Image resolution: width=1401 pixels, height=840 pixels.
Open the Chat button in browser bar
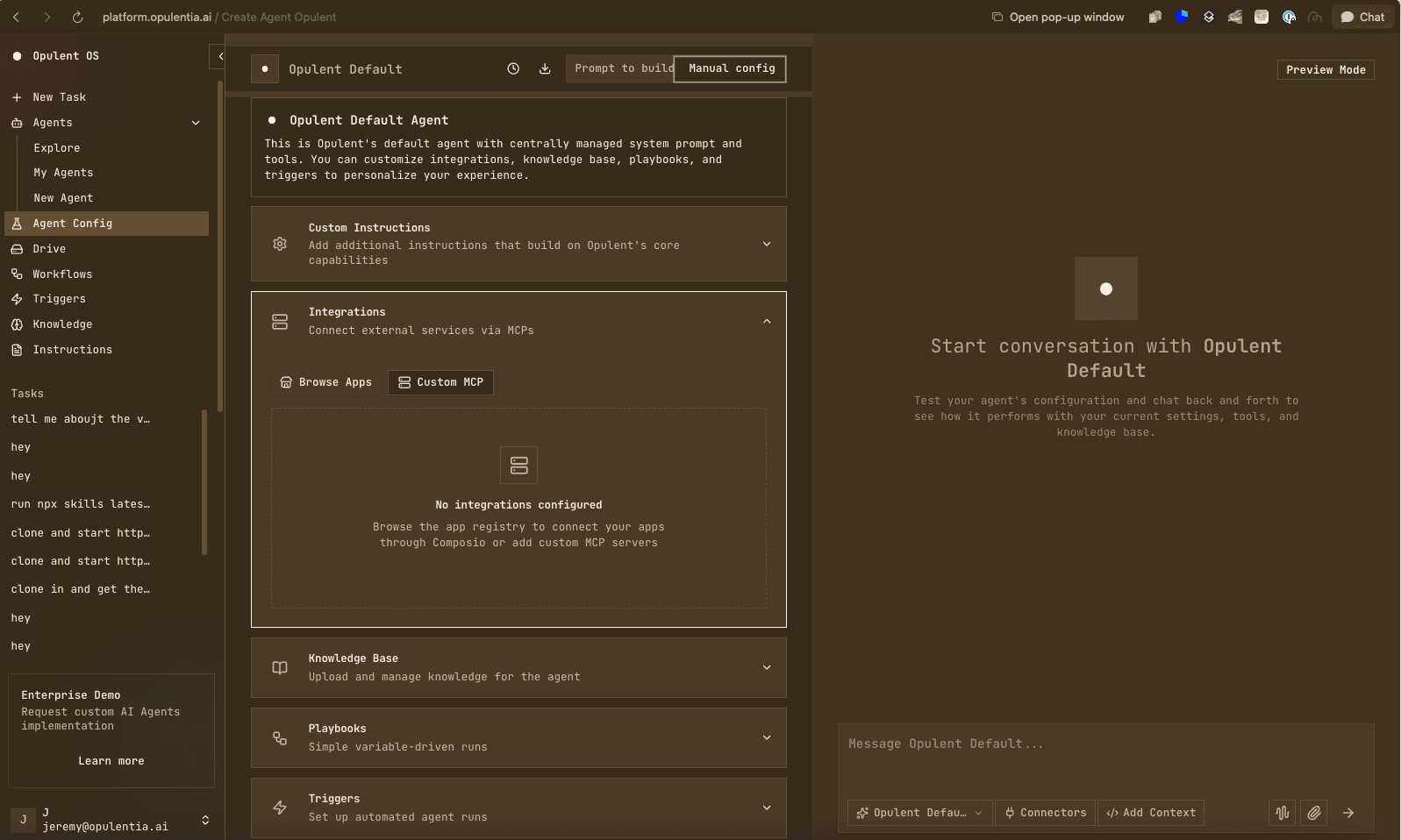click(1362, 17)
